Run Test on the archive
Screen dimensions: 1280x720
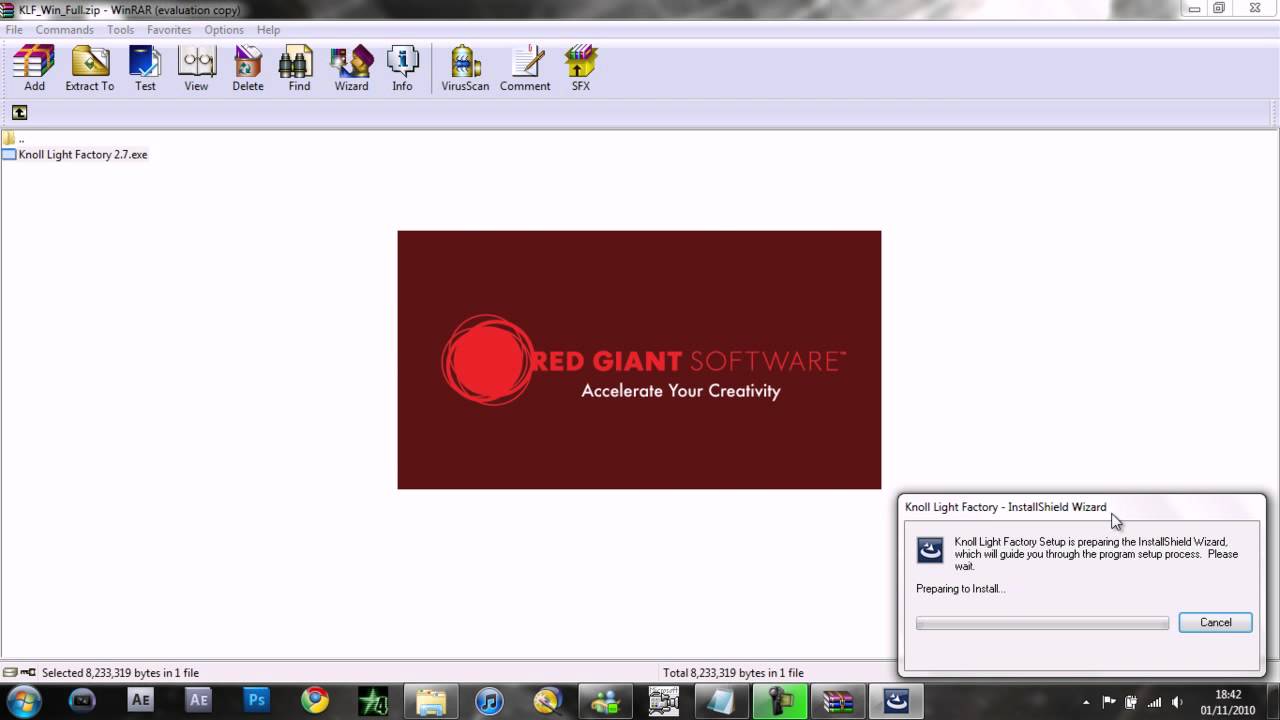(x=145, y=68)
